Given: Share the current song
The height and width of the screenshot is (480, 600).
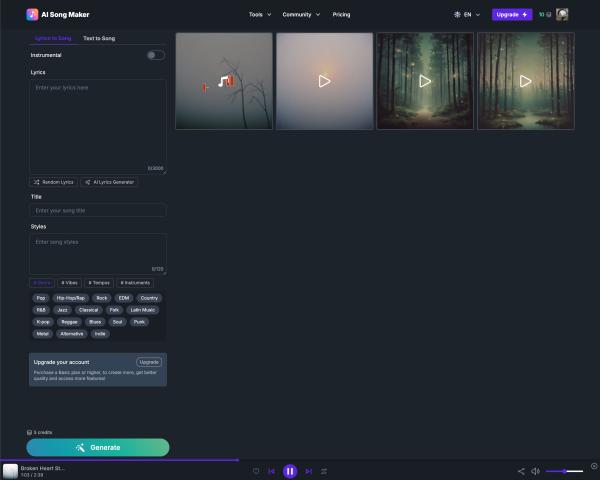Looking at the screenshot, I should 521,471.
